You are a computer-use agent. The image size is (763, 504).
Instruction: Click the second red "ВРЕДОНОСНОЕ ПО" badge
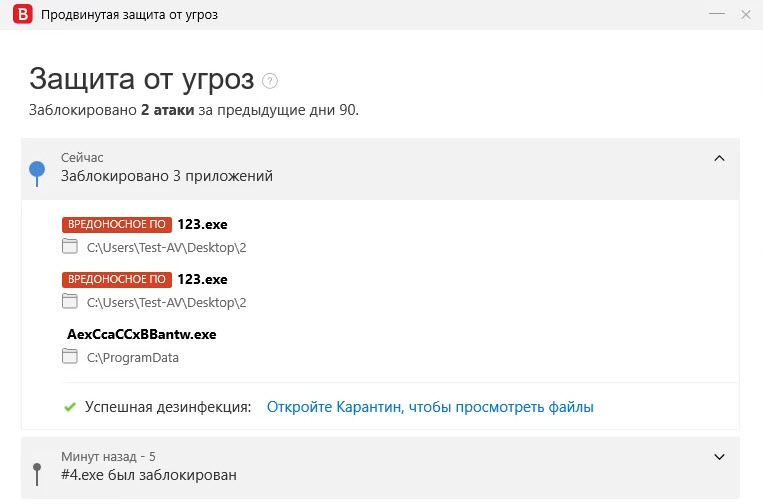click(x=116, y=280)
